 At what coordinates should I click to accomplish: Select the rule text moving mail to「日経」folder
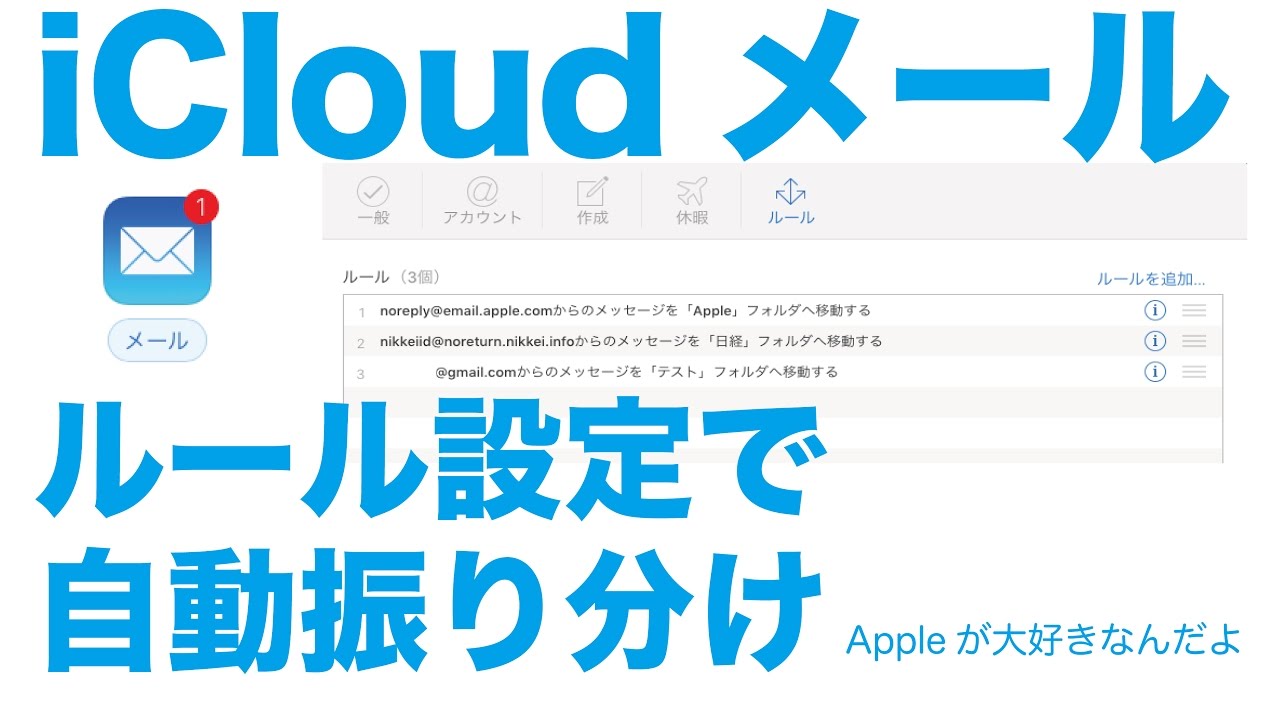[x=631, y=341]
